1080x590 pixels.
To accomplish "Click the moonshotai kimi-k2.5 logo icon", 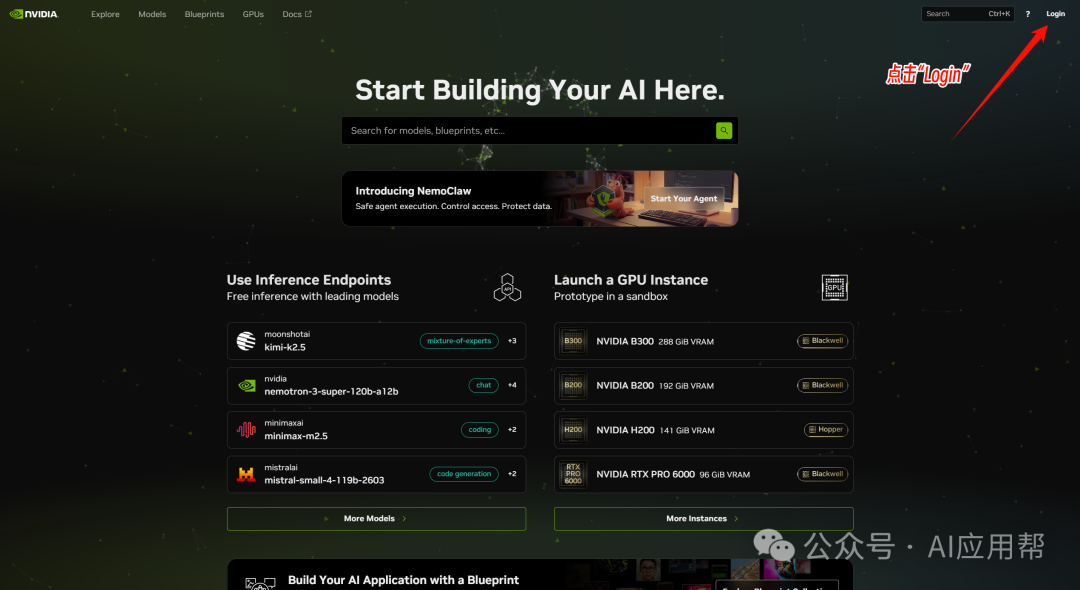I will click(246, 341).
